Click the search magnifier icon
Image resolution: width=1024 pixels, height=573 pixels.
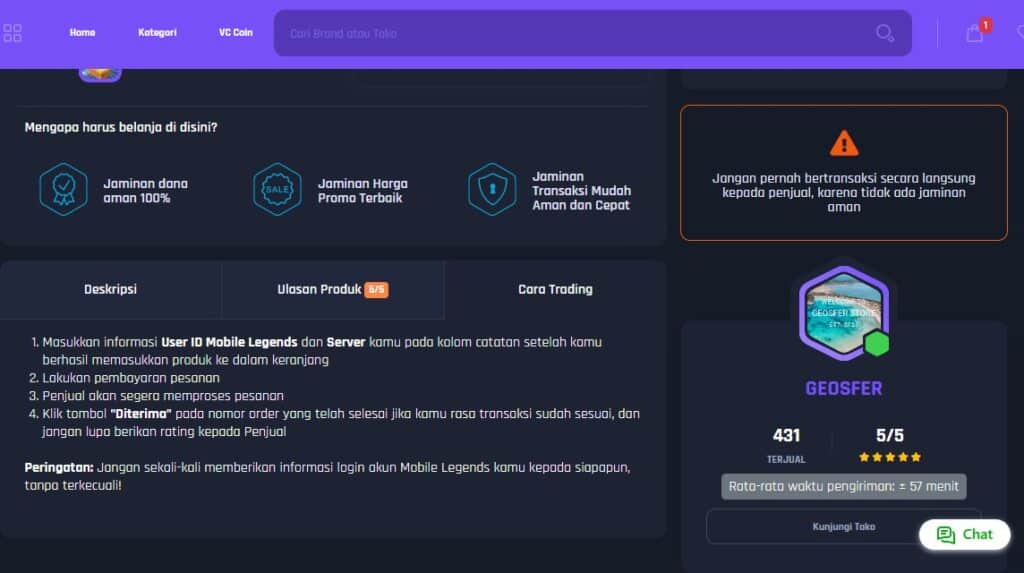point(884,33)
